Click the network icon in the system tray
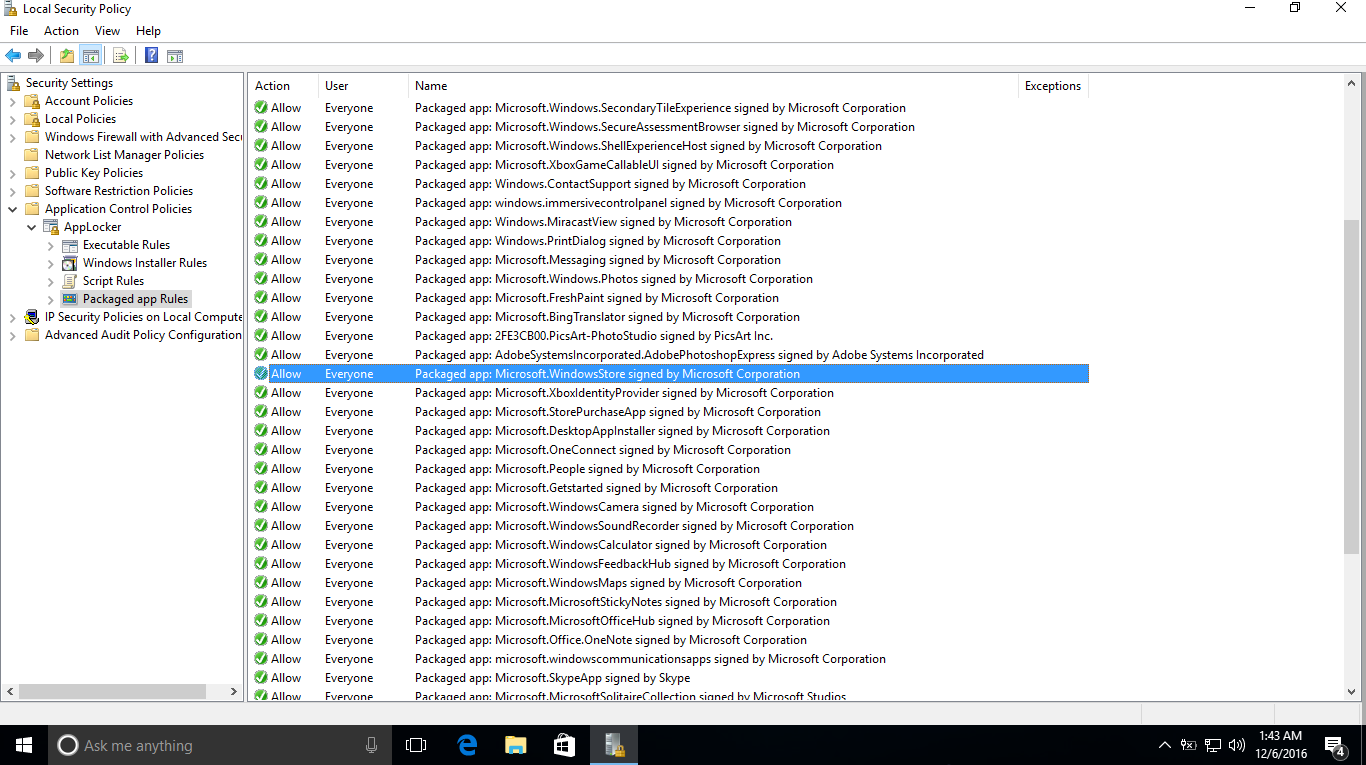1366x765 pixels. pos(1213,745)
